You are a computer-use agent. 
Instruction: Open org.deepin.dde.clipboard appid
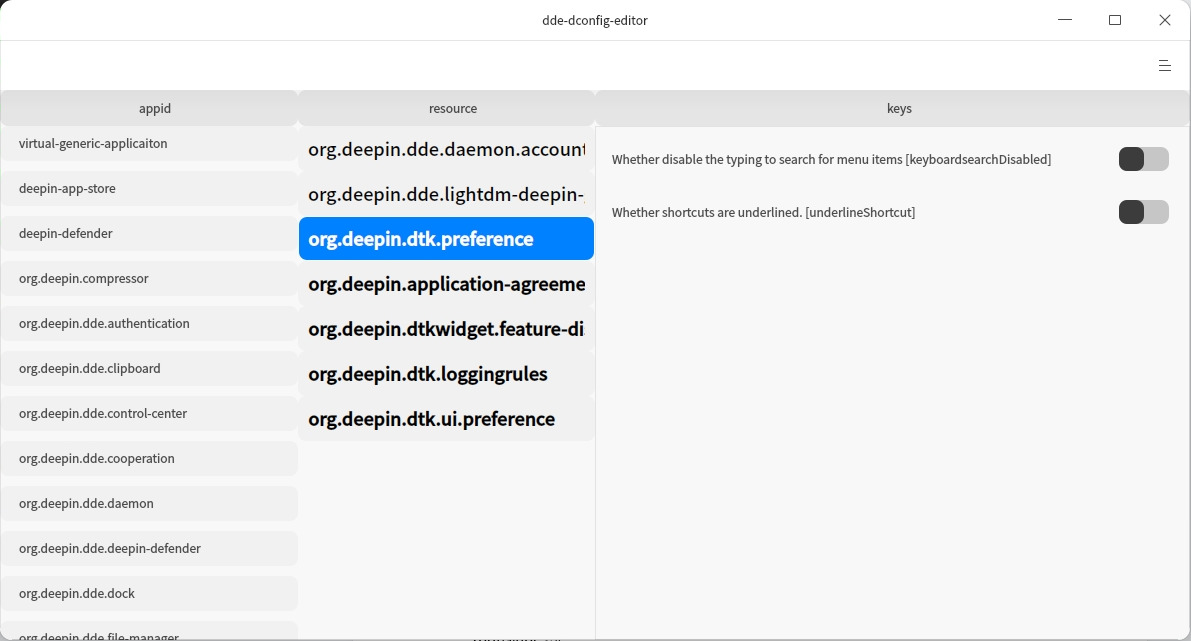coord(149,368)
